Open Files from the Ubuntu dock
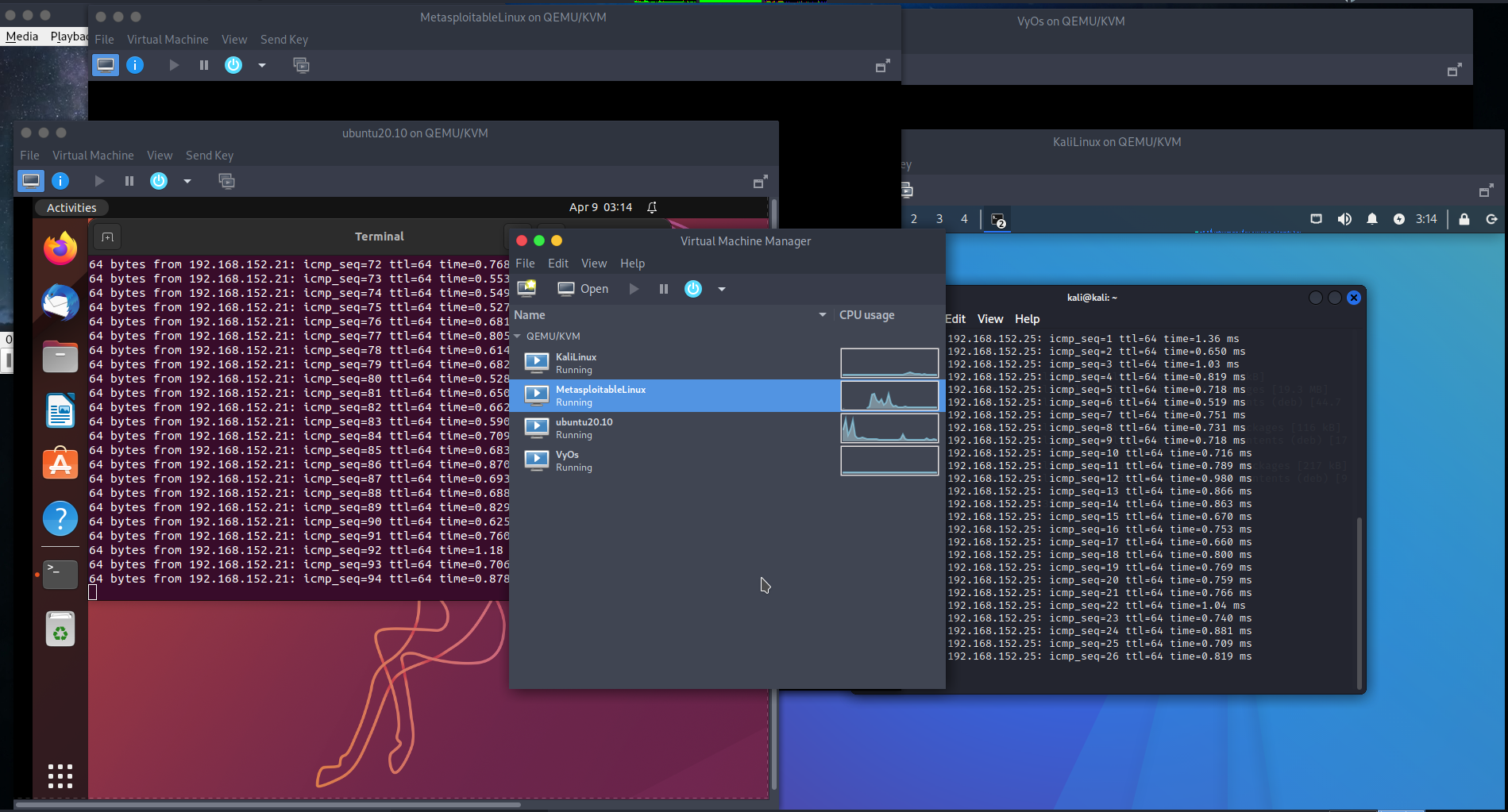Screen dimensions: 1508x812 click(60, 356)
